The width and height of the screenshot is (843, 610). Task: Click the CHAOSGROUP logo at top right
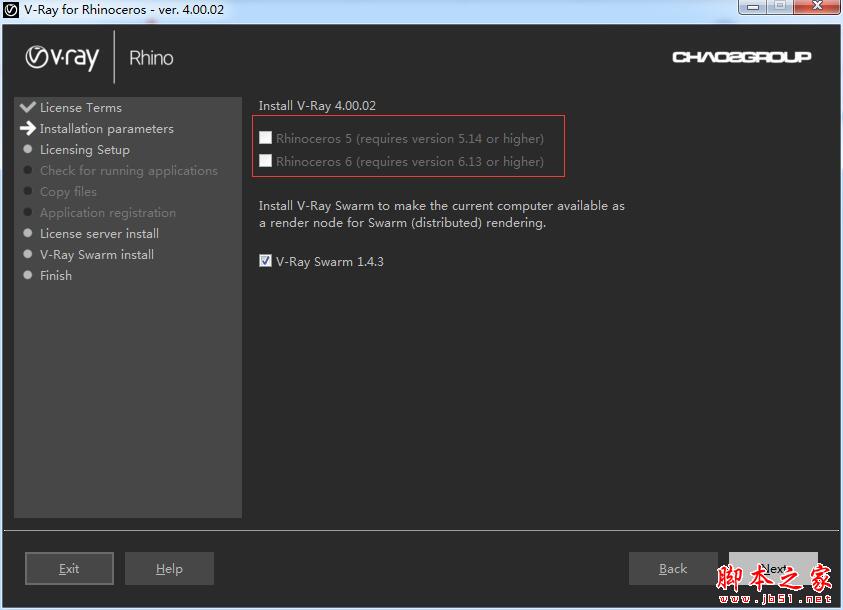[741, 57]
